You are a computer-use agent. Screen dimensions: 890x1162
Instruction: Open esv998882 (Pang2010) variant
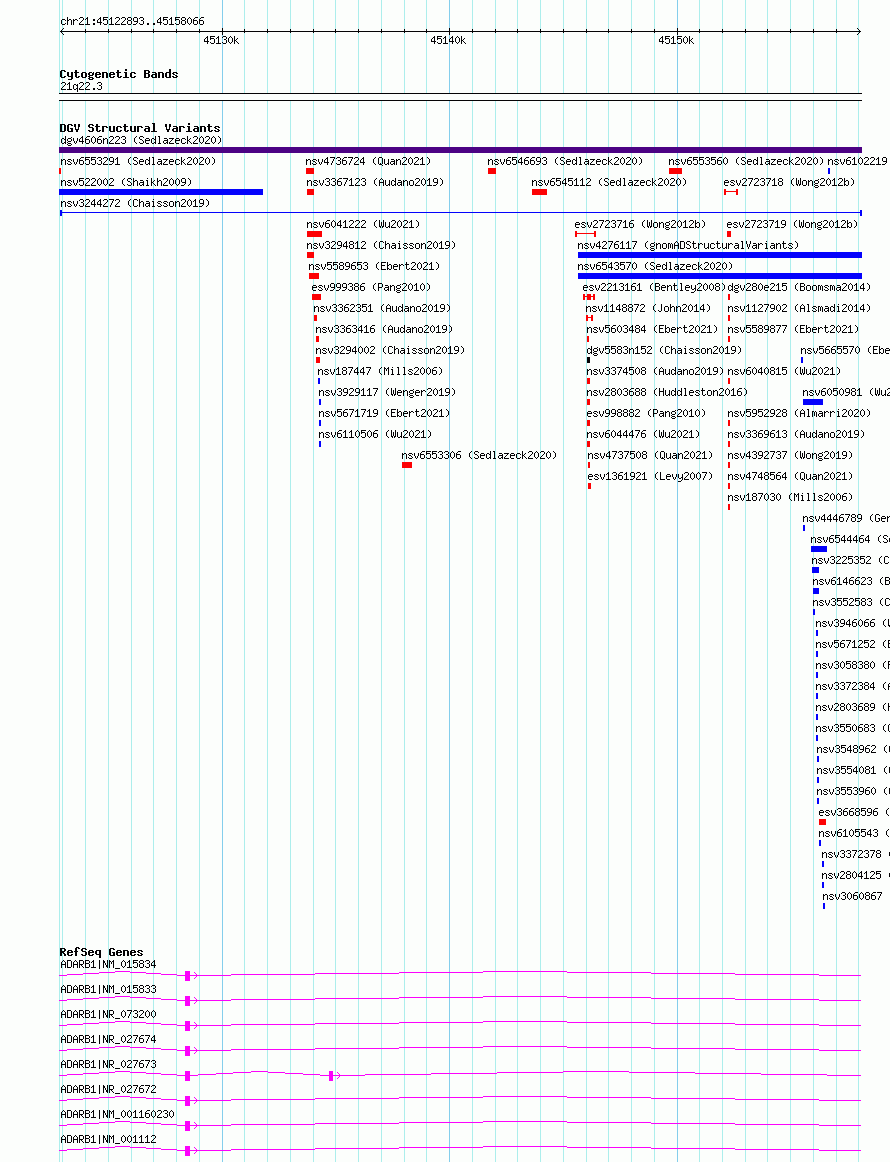(646, 414)
